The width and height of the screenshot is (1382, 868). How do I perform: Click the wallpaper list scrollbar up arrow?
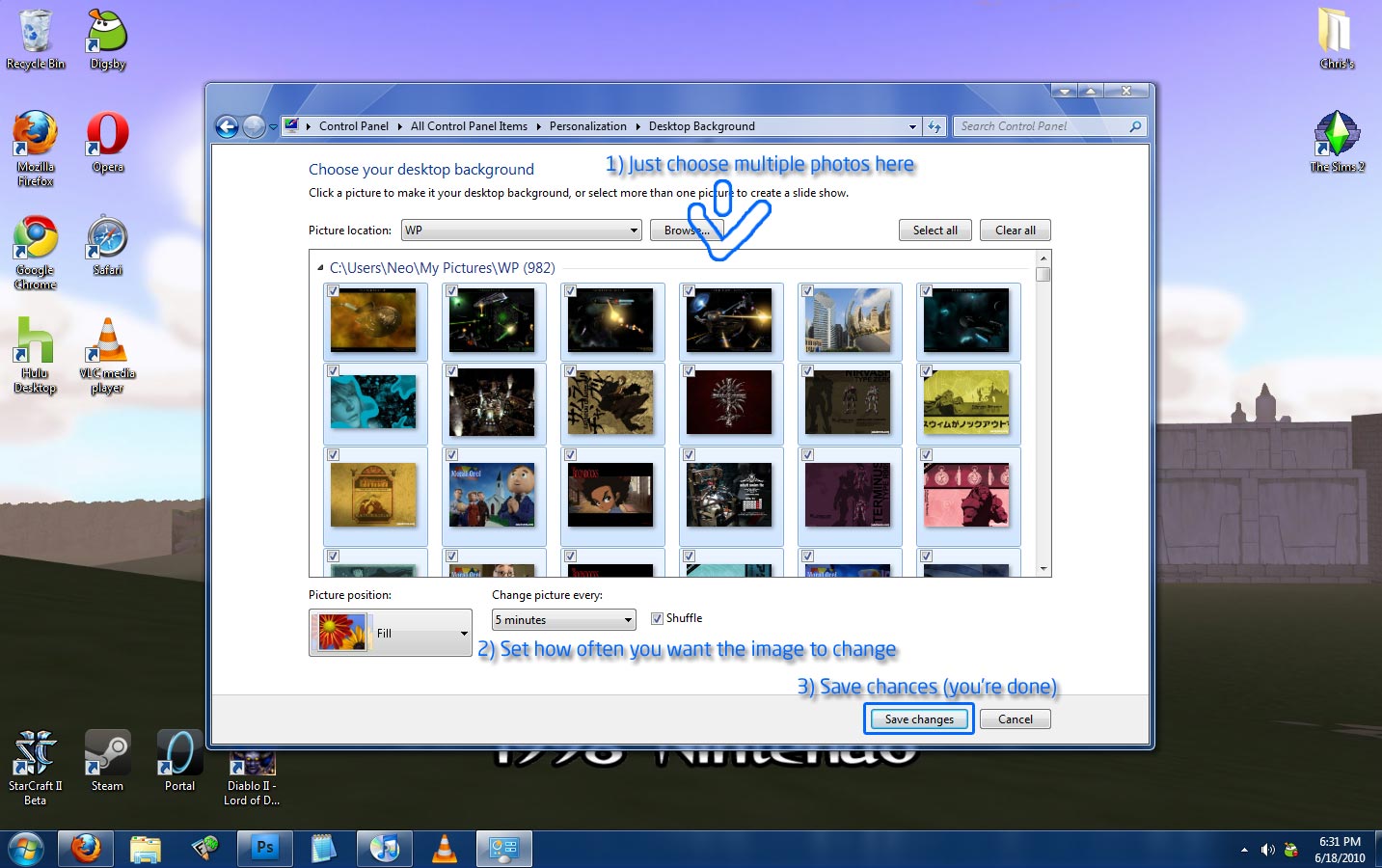(1043, 258)
